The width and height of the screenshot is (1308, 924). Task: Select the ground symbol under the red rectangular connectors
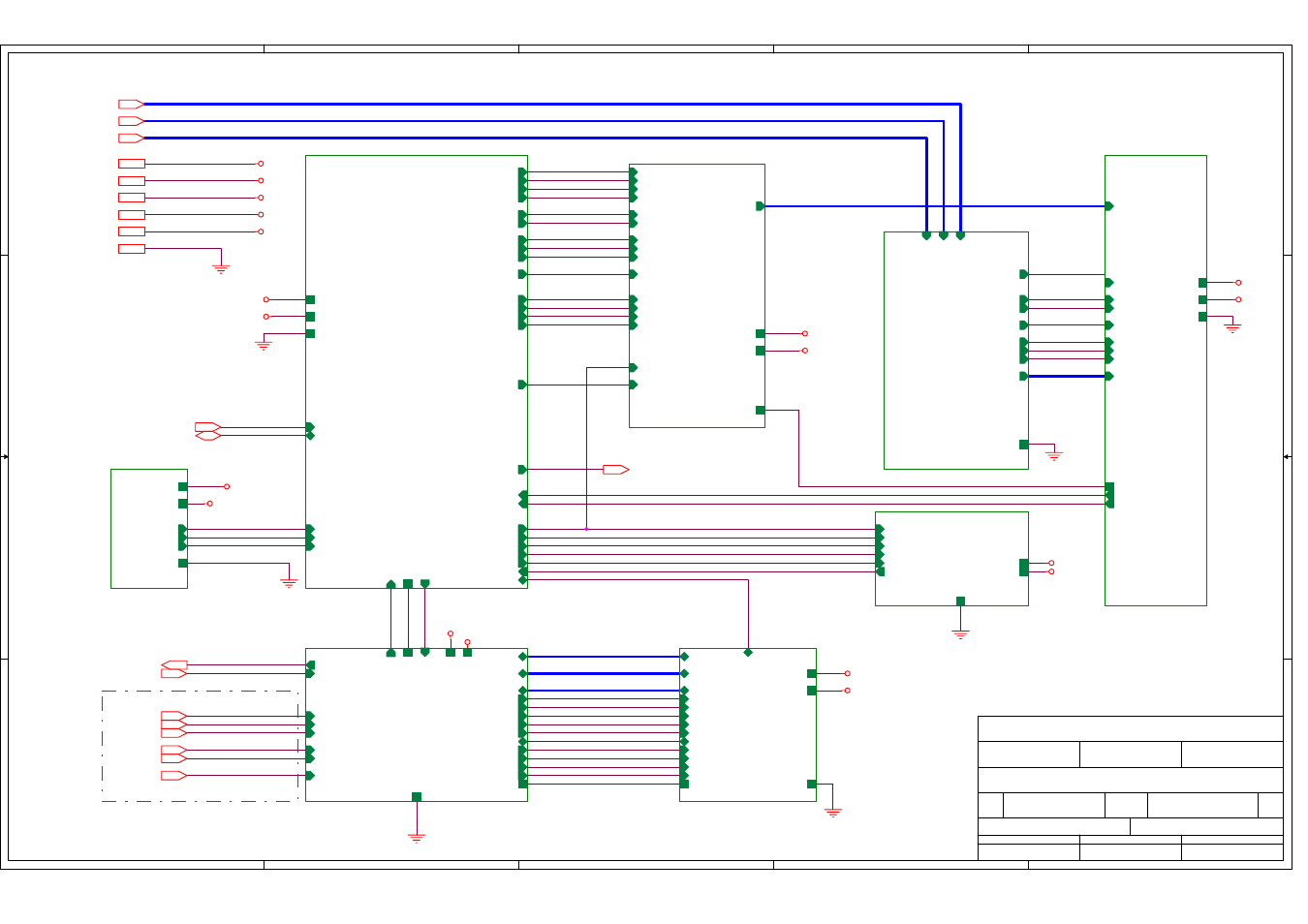coord(221,268)
